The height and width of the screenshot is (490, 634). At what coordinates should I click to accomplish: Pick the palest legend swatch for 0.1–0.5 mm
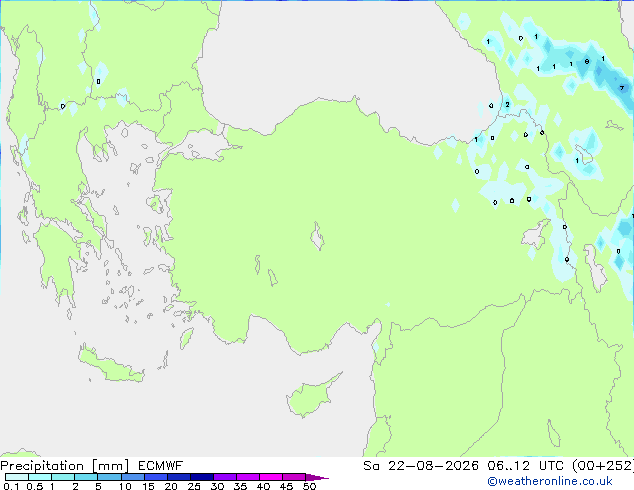tap(17, 477)
